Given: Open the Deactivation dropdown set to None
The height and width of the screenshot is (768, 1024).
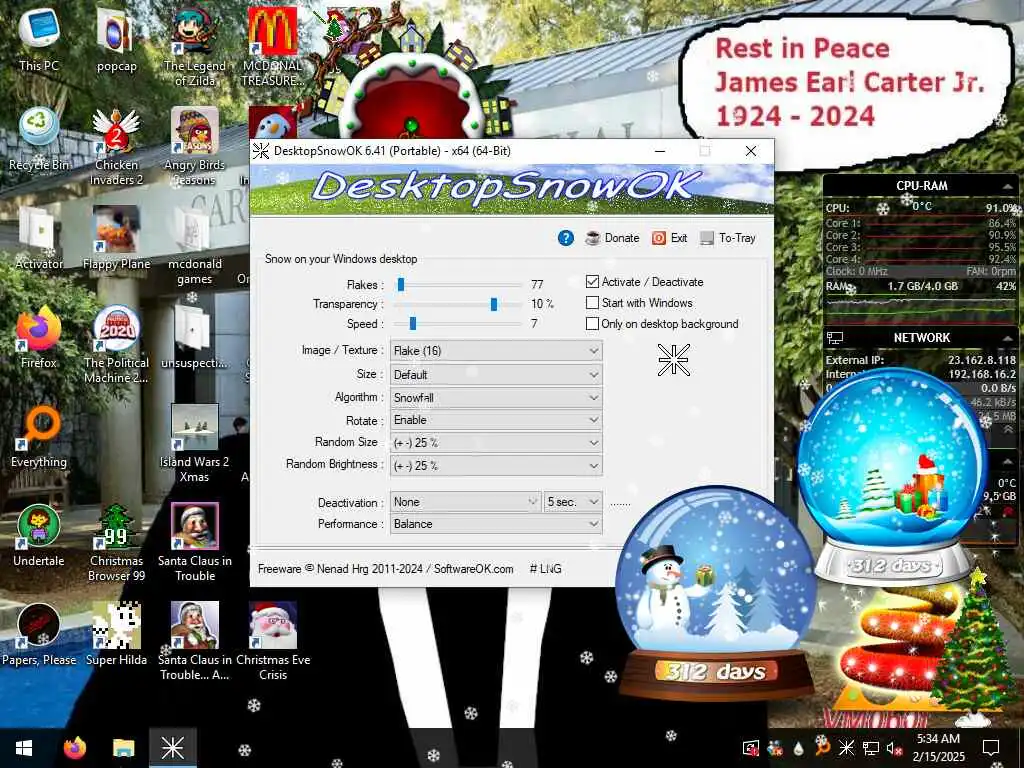Looking at the screenshot, I should [466, 502].
